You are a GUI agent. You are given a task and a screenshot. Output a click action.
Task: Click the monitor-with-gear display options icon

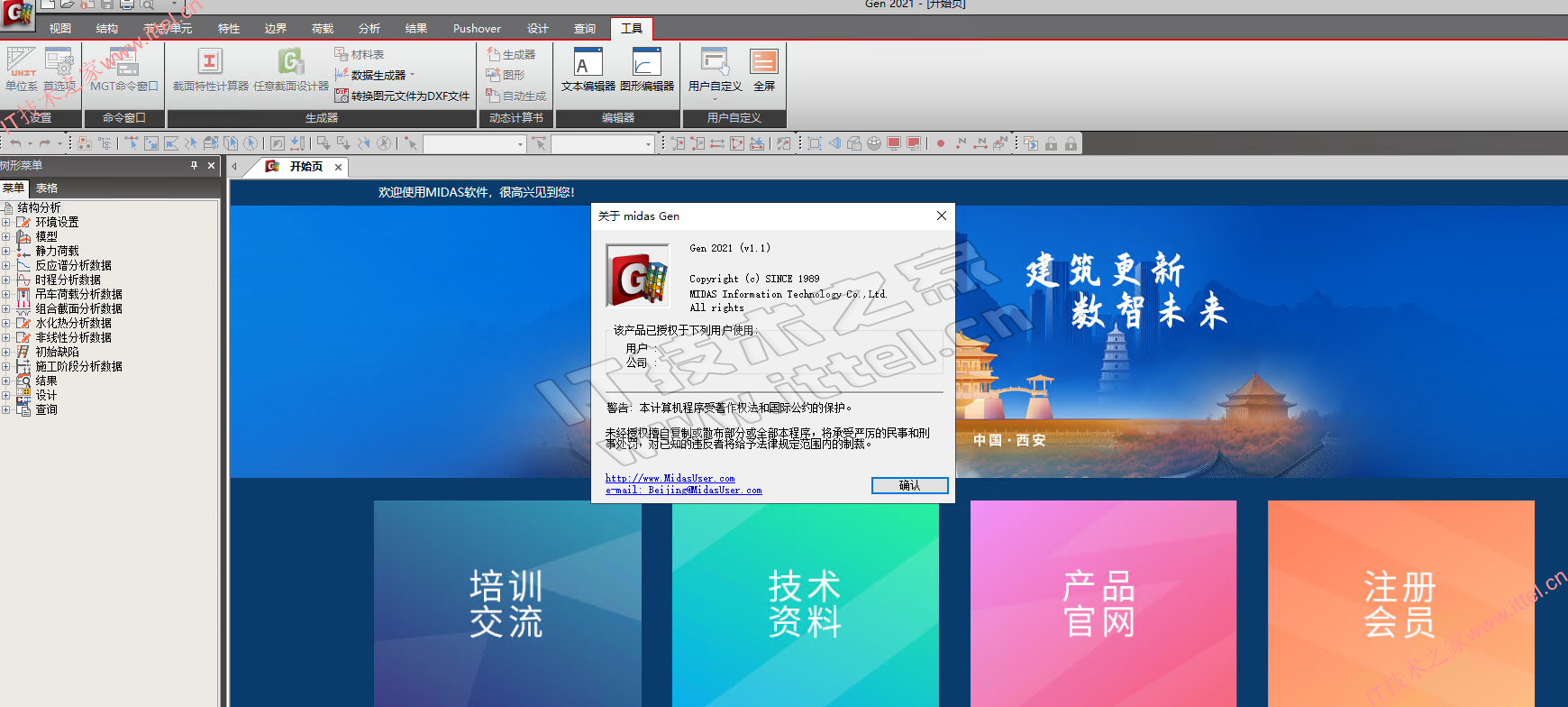pos(914,143)
